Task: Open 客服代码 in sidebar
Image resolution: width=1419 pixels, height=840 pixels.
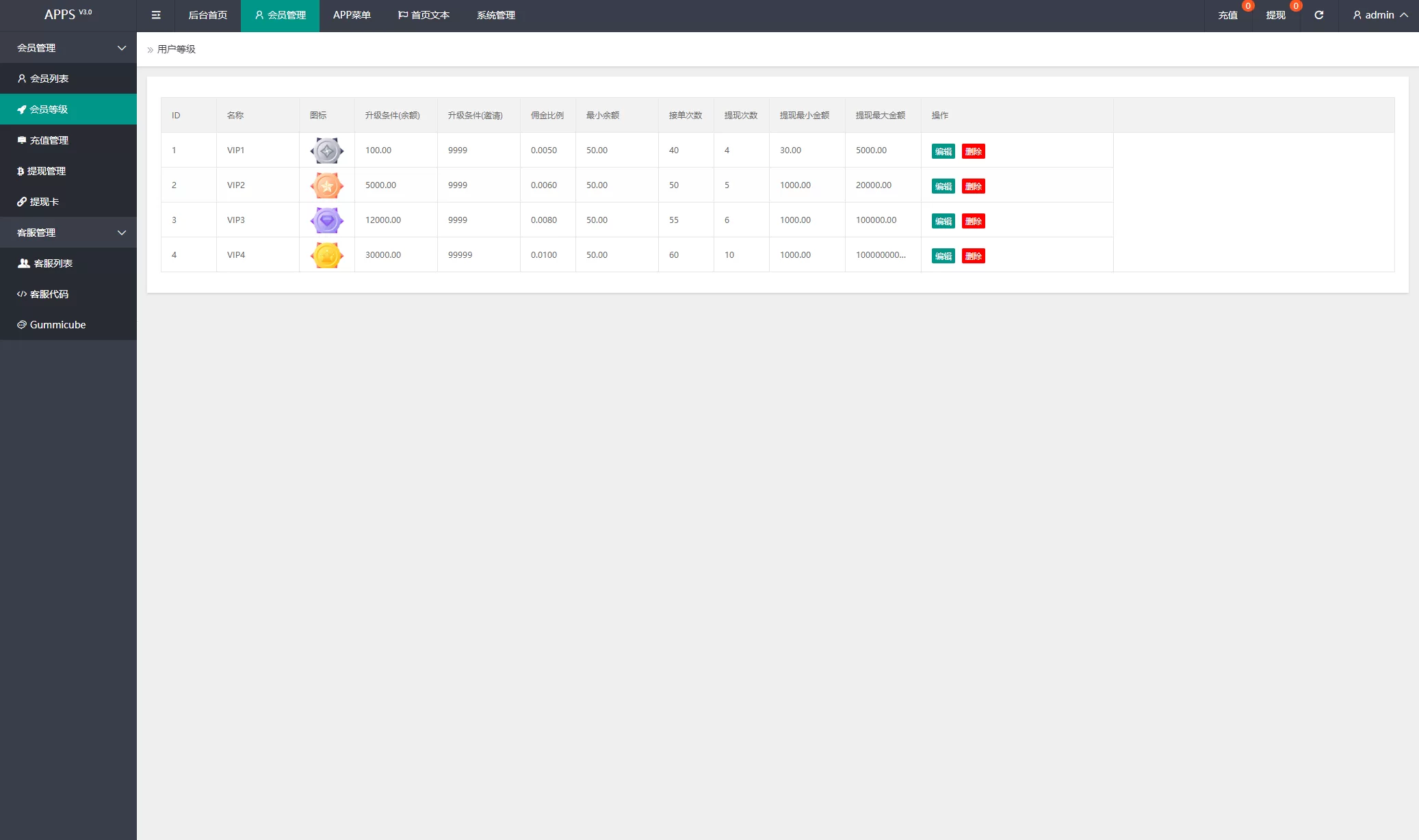Action: [49, 294]
